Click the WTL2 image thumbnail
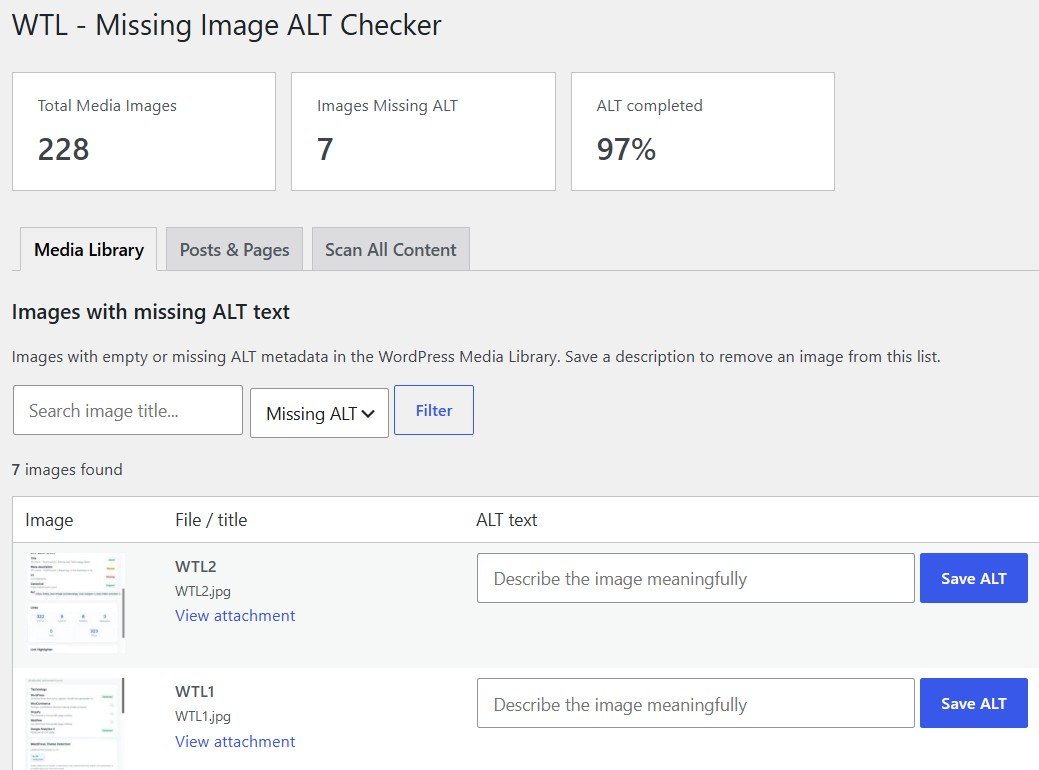This screenshot has width=1039, height=770. point(76,603)
